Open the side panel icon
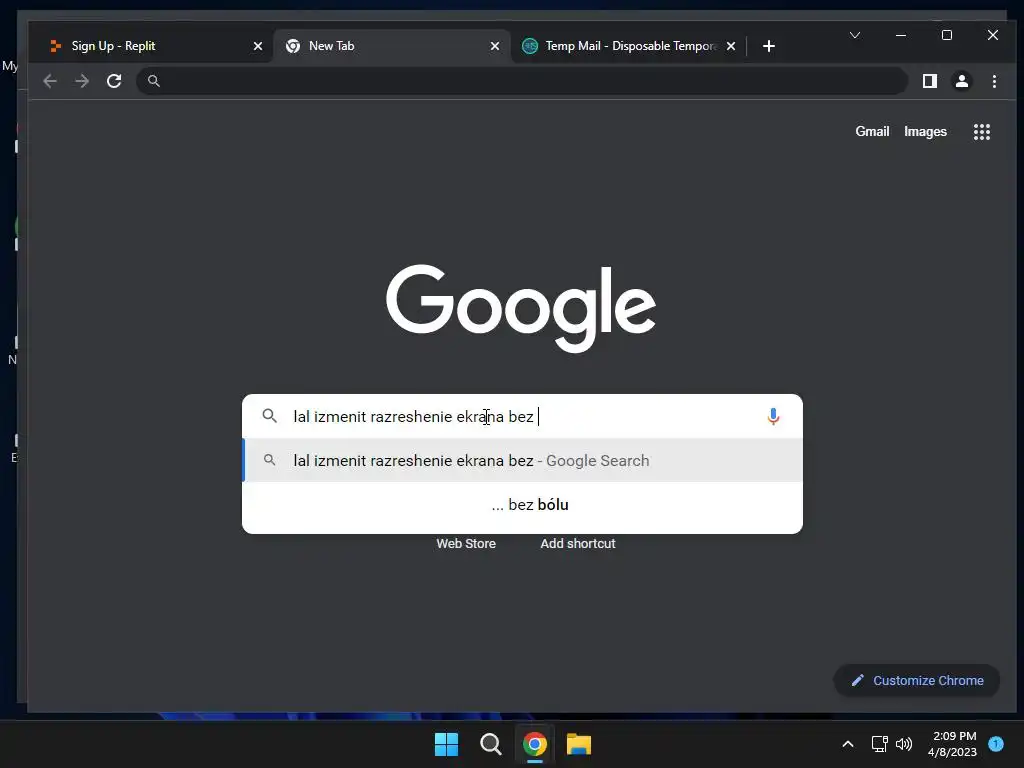Viewport: 1024px width, 768px height. pos(930,81)
